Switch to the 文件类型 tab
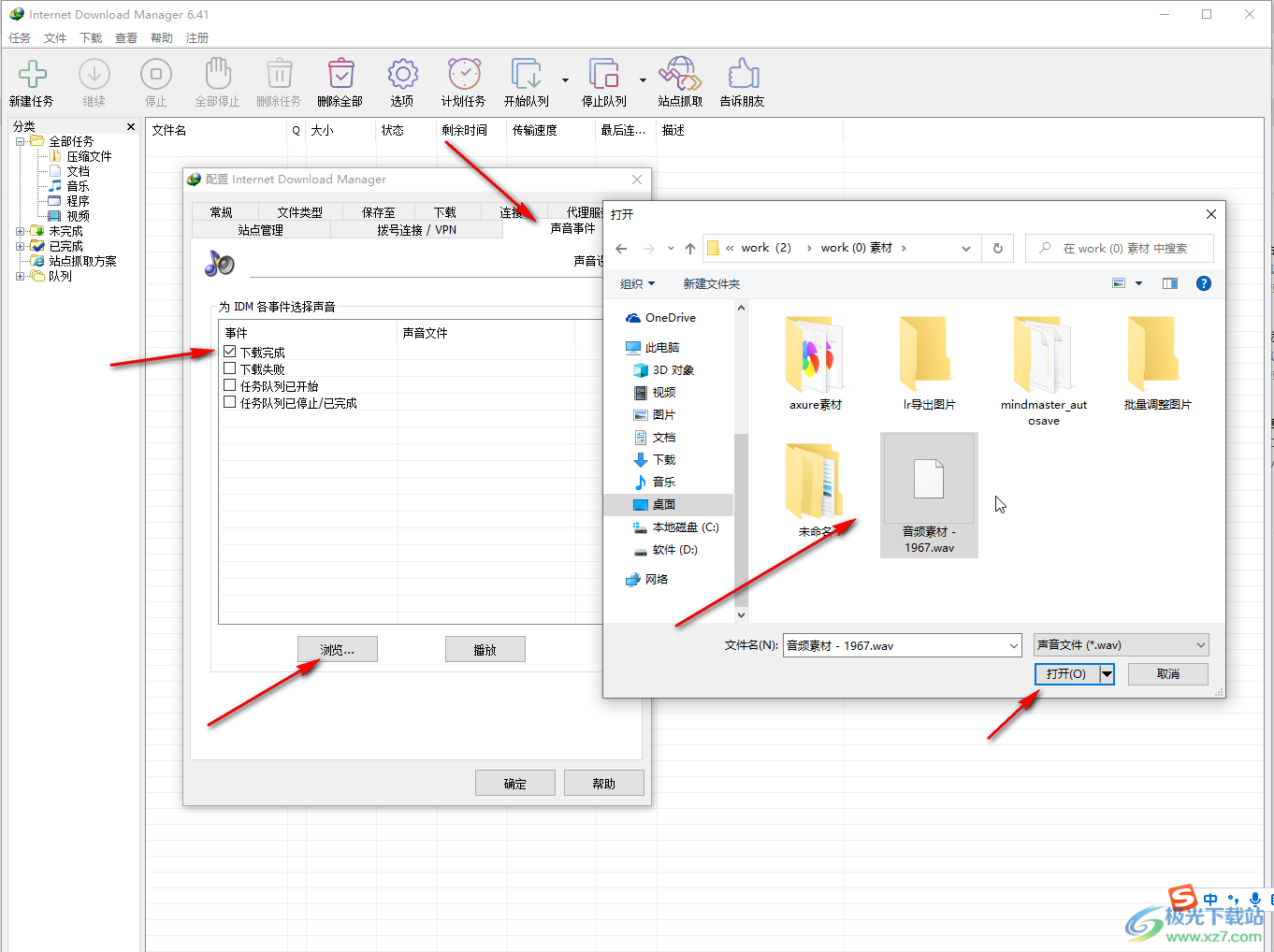Viewport: 1274px width, 952px height. (300, 212)
